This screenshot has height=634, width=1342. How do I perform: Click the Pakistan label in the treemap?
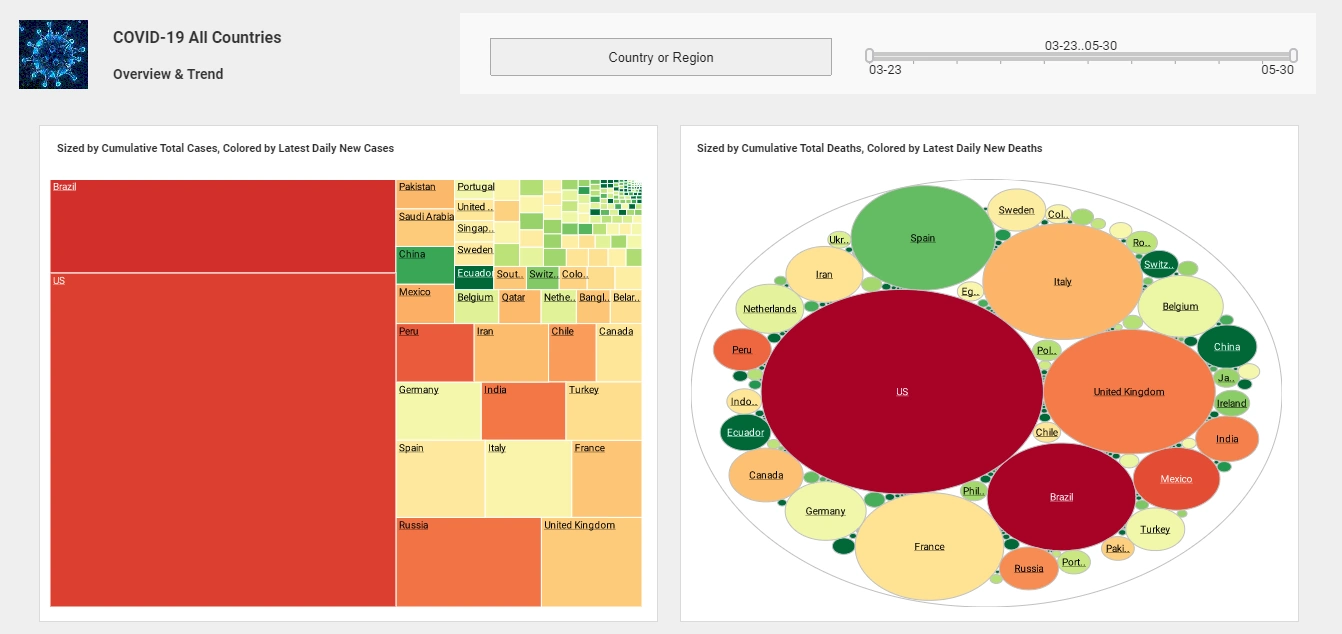coord(417,187)
